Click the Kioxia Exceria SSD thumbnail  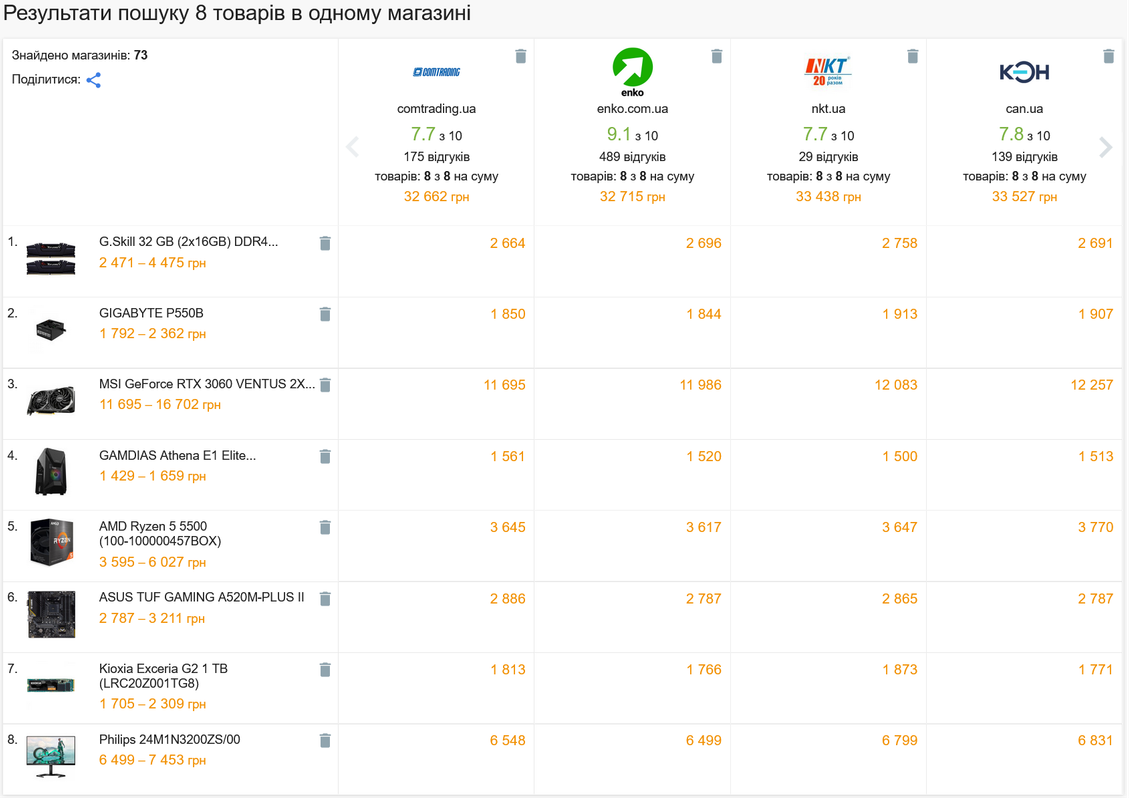tap(51, 685)
